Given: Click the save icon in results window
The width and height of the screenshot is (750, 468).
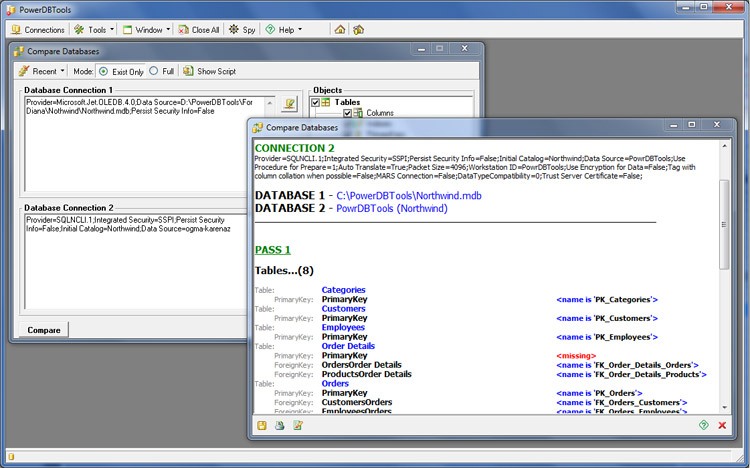Looking at the screenshot, I should 262,425.
